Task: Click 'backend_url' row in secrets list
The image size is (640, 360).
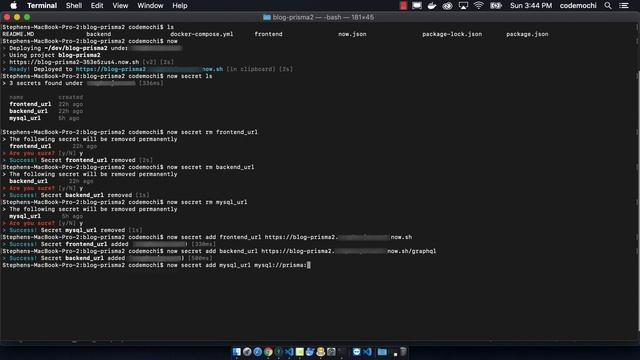Action: point(46,111)
